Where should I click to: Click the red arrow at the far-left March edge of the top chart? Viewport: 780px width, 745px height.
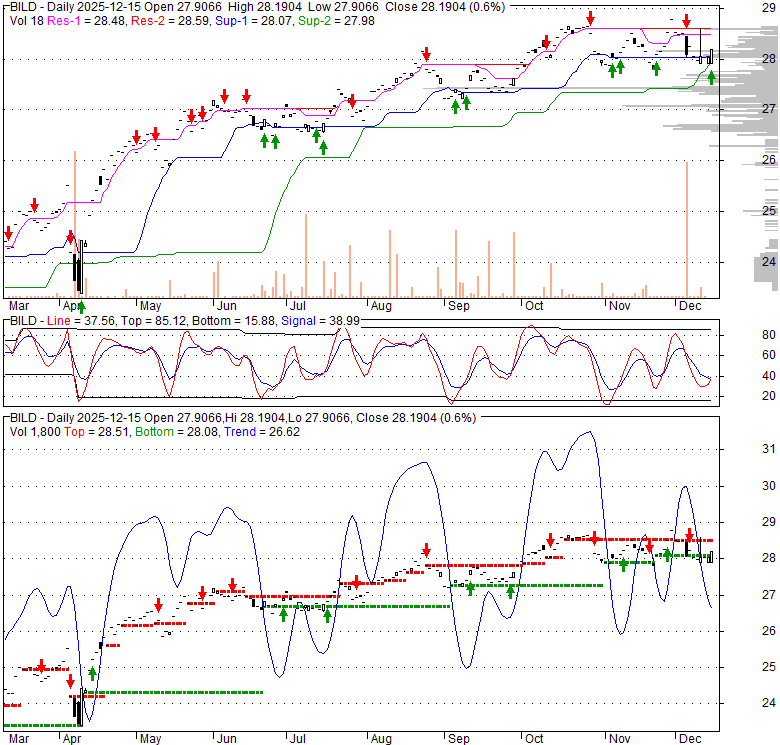click(x=10, y=230)
